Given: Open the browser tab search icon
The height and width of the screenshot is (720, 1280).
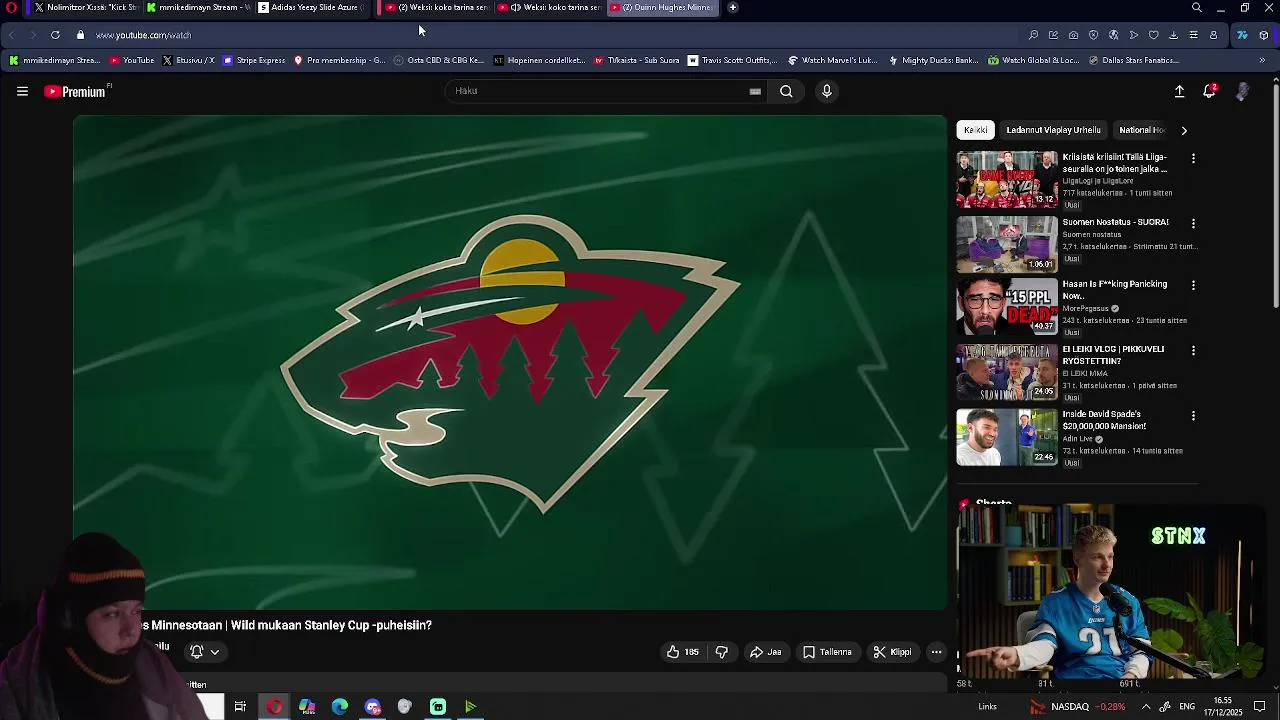Looking at the screenshot, I should click(x=1197, y=7).
